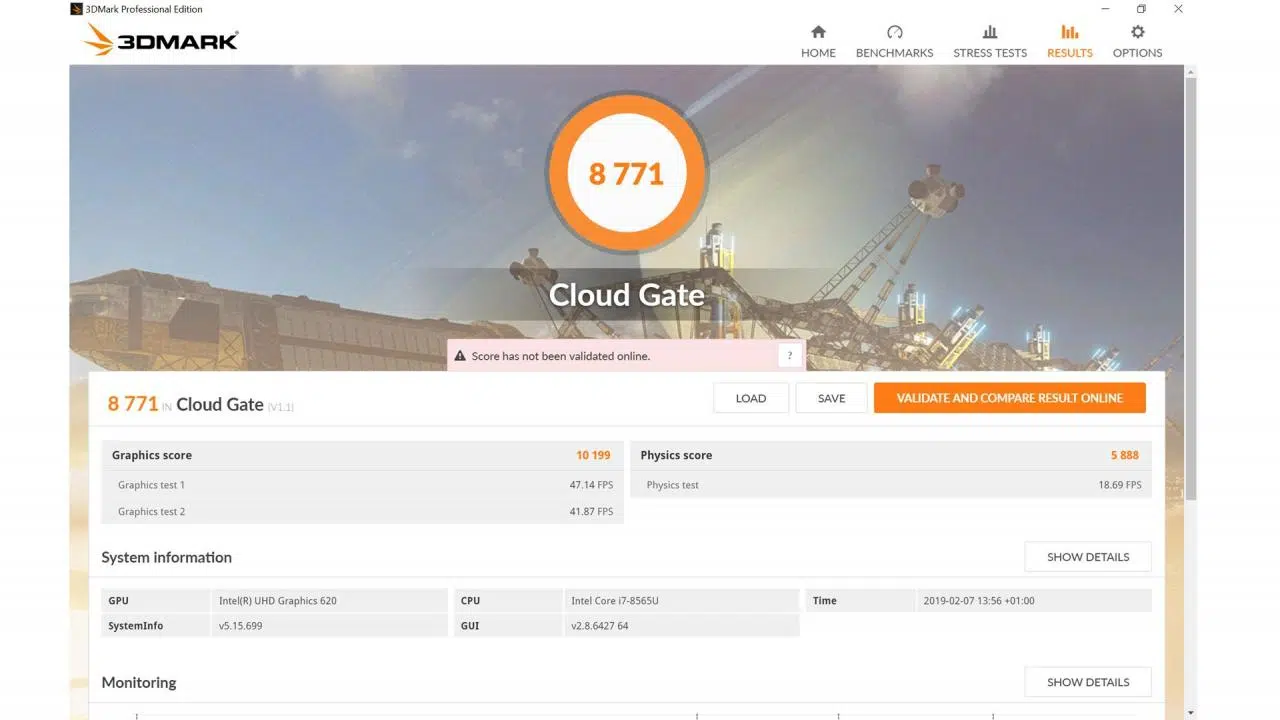This screenshot has width=1280, height=720.
Task: Select the Physics test row
Action: [x=891, y=485]
